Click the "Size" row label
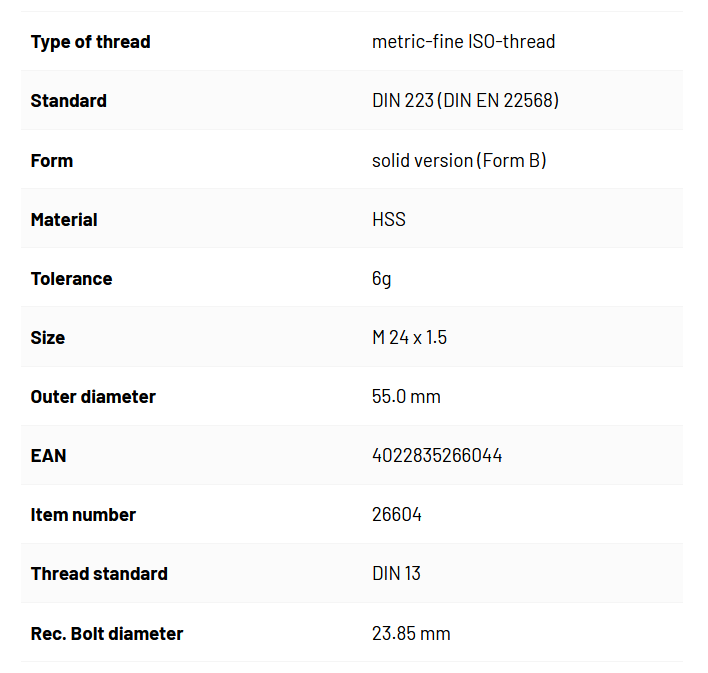 48,338
